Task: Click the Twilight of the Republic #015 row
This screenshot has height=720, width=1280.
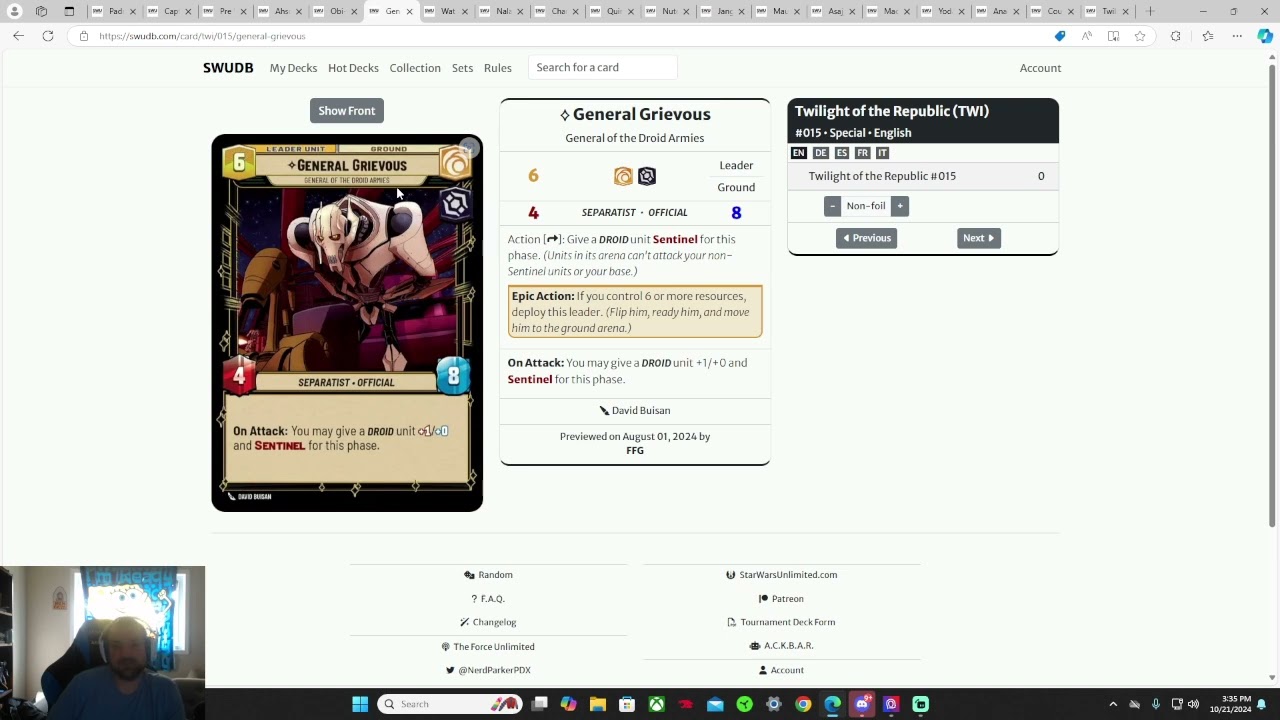Action: coord(923,176)
